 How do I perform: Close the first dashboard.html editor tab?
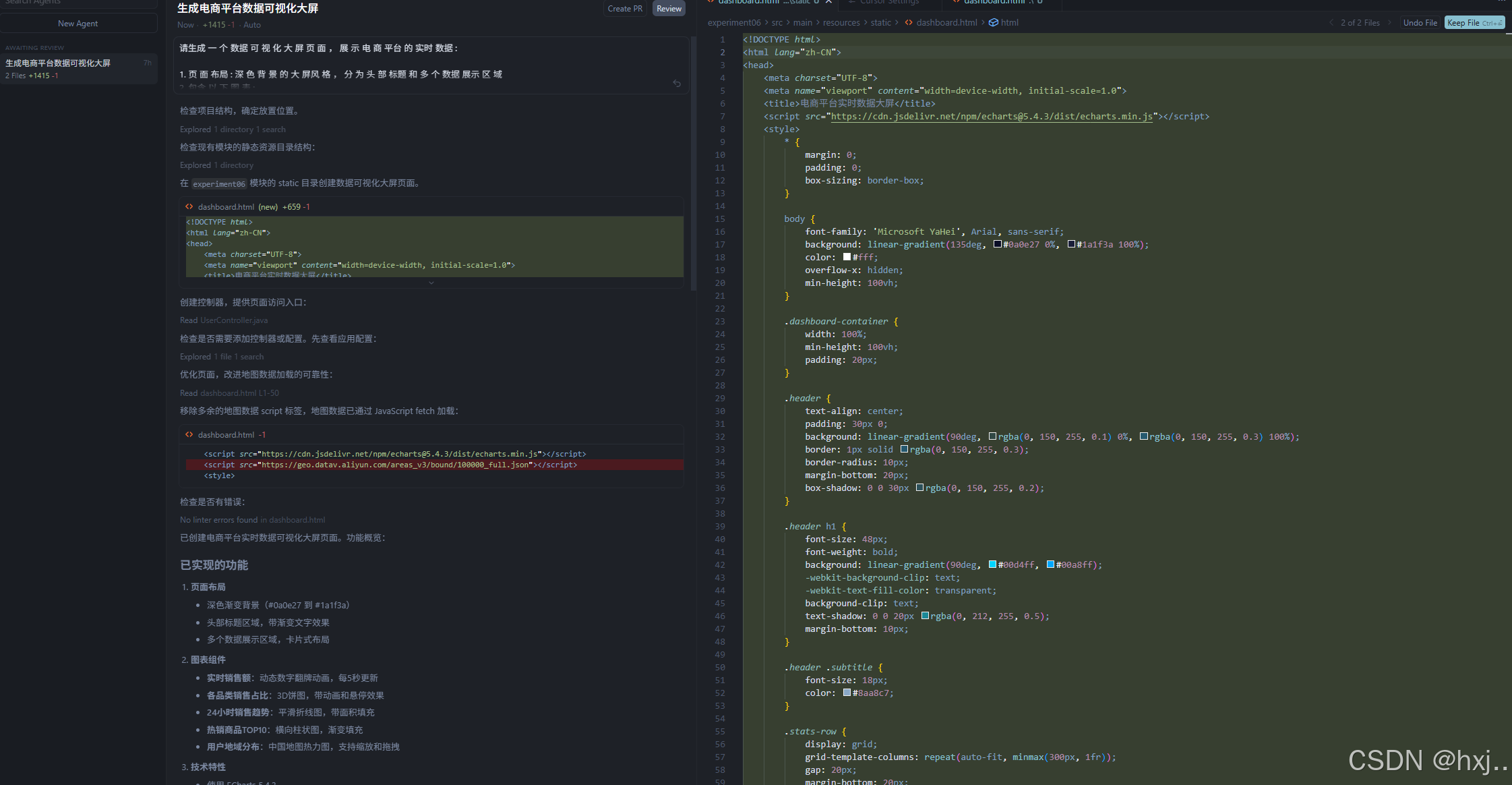point(828,2)
